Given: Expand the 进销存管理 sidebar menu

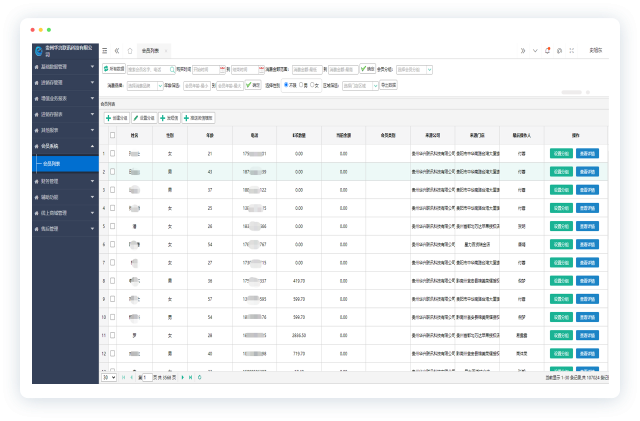Looking at the screenshot, I should (x=65, y=82).
